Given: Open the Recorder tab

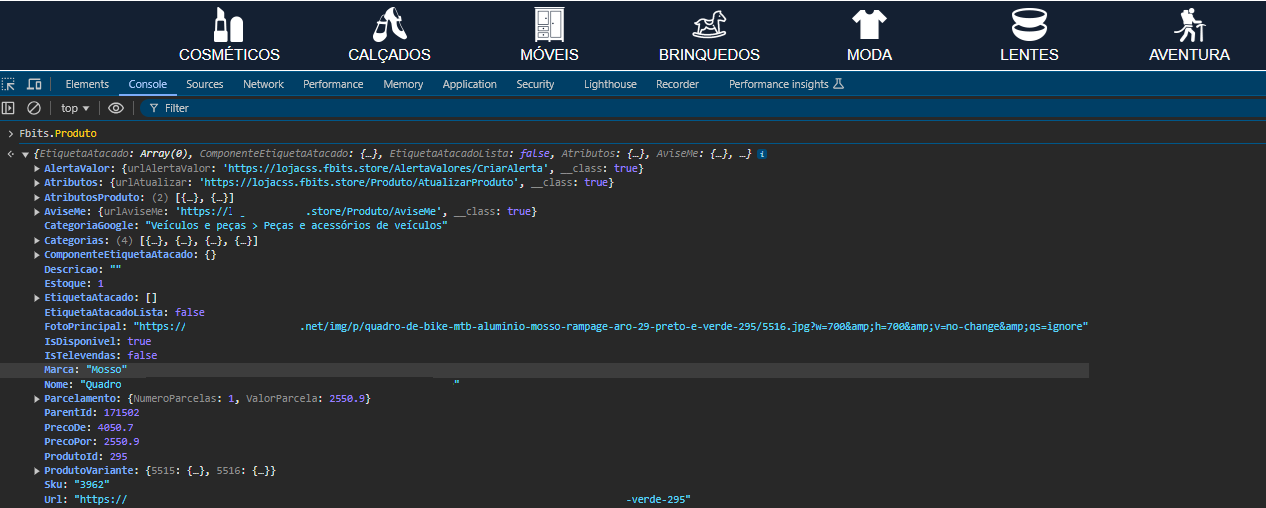Looking at the screenshot, I should (x=677, y=84).
